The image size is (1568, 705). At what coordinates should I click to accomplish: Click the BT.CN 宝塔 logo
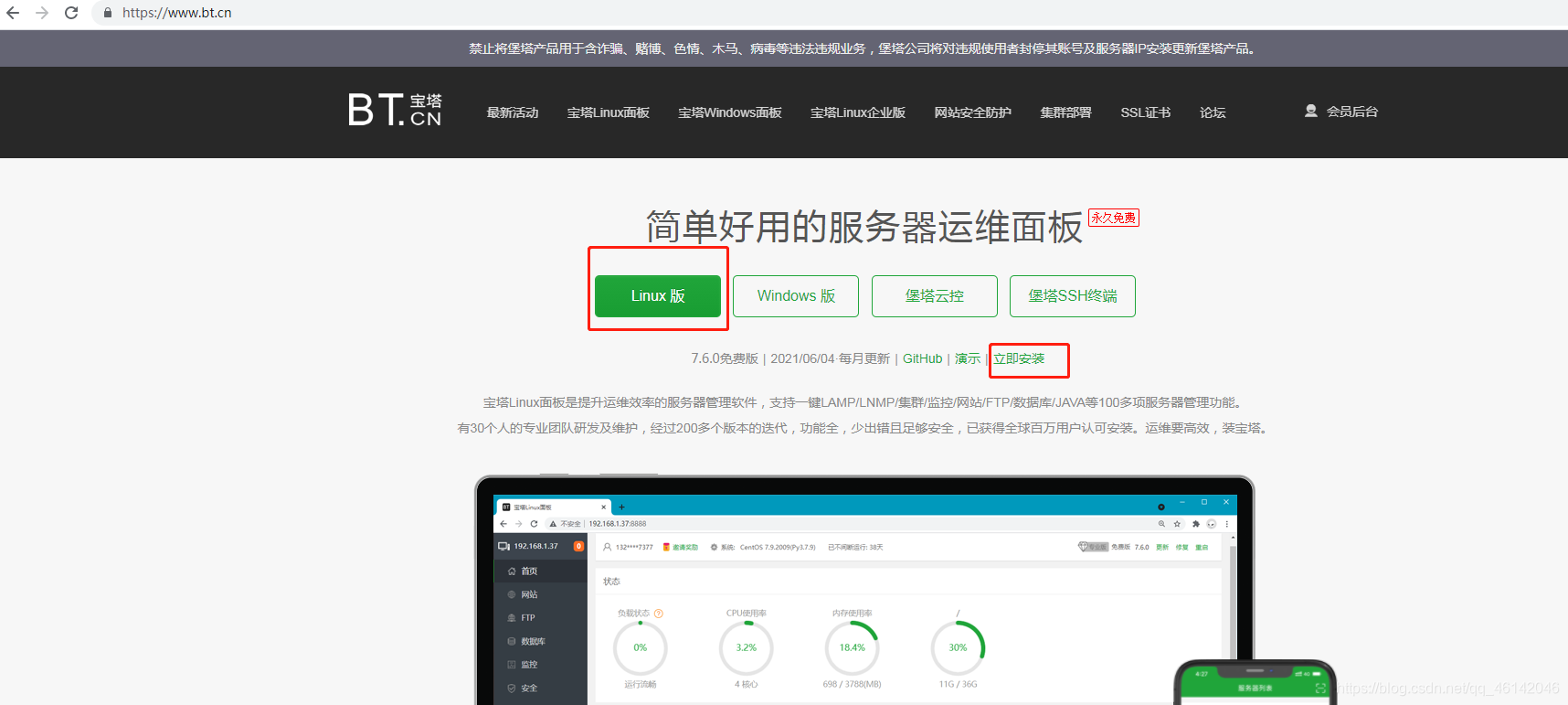point(395,111)
